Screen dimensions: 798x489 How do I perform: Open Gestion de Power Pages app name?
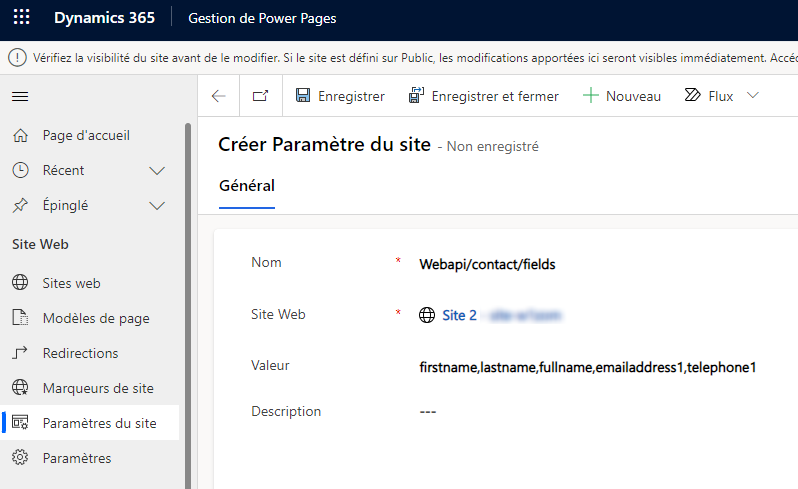tap(262, 18)
